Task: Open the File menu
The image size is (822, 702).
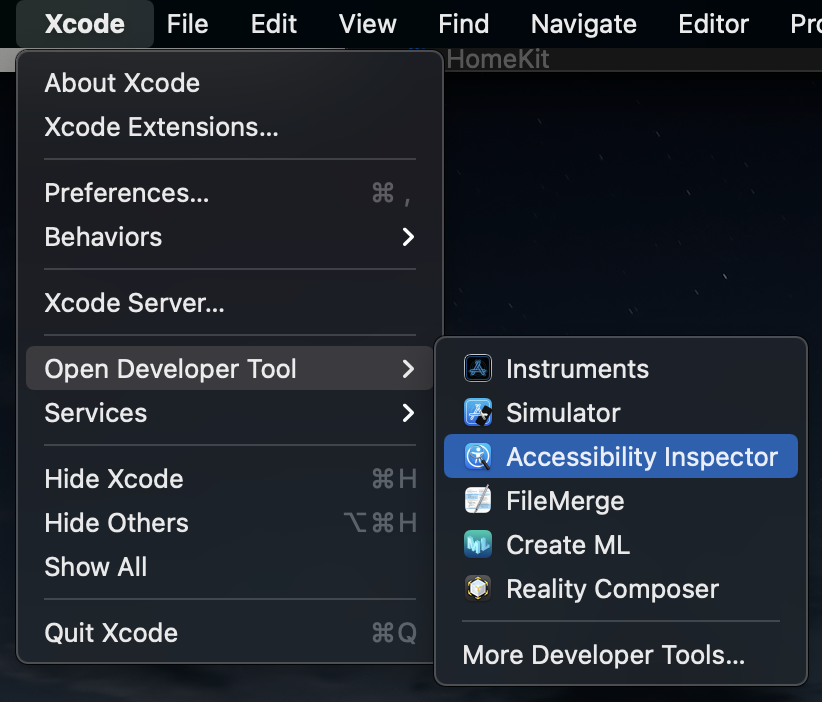Action: 187,24
